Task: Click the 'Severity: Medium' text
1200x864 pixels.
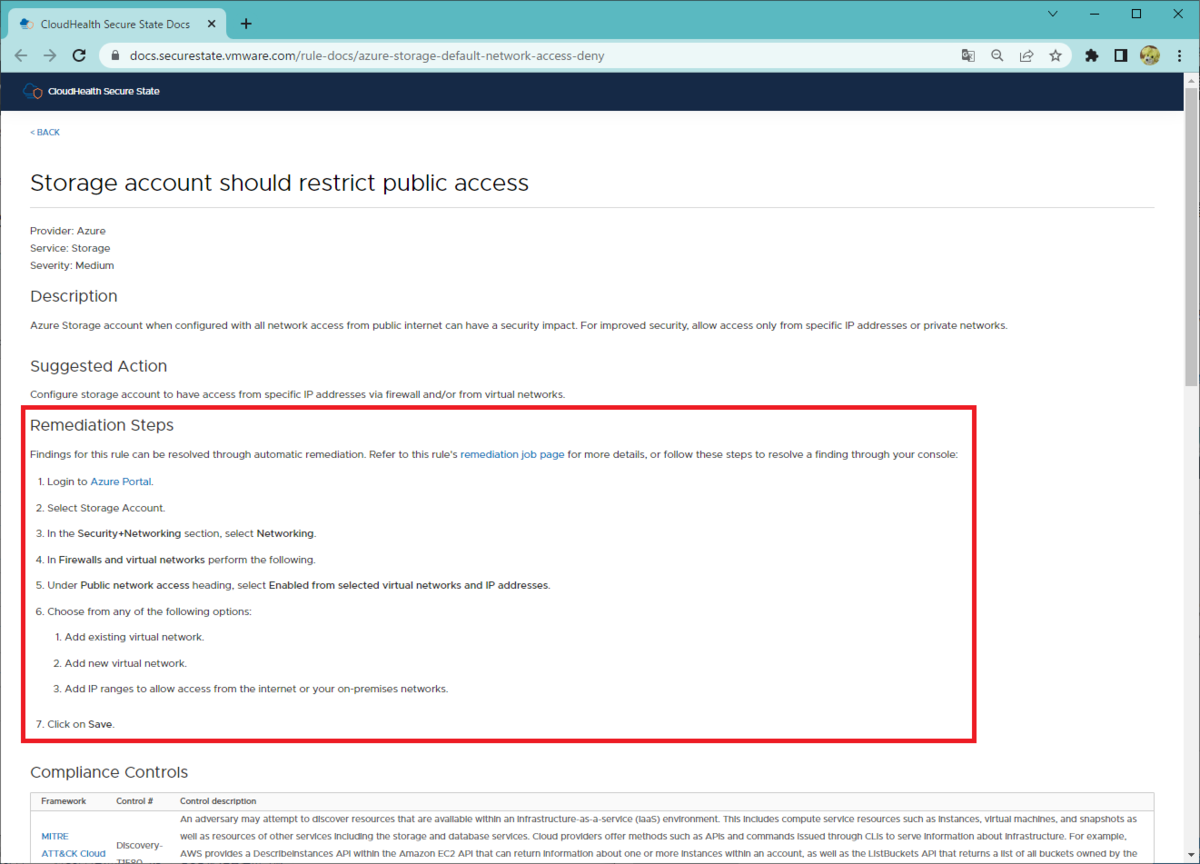Action: (x=72, y=265)
